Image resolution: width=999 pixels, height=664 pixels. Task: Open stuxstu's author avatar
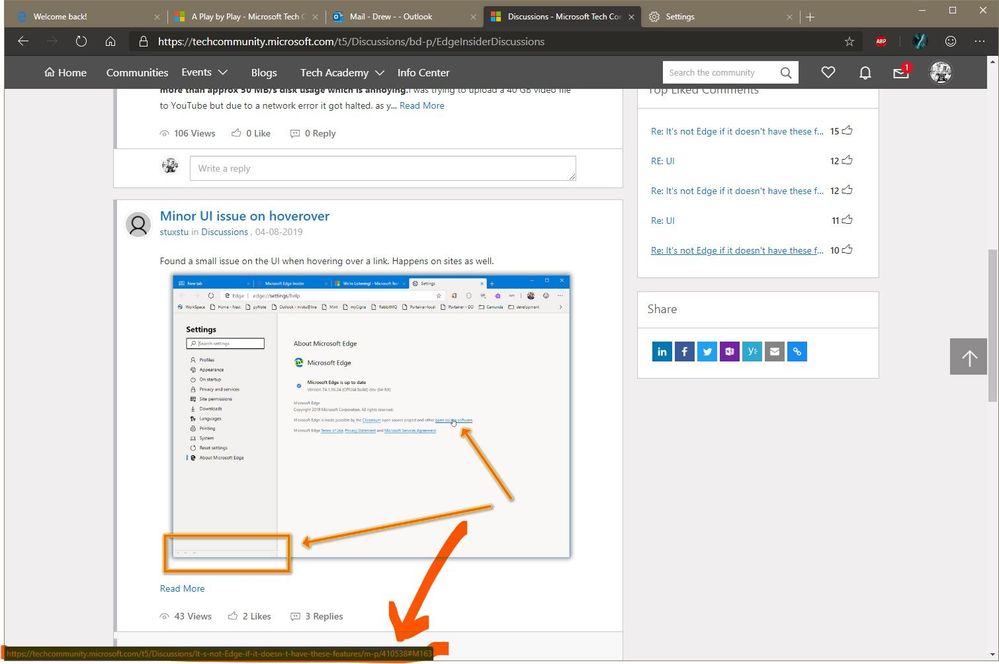pos(138,224)
